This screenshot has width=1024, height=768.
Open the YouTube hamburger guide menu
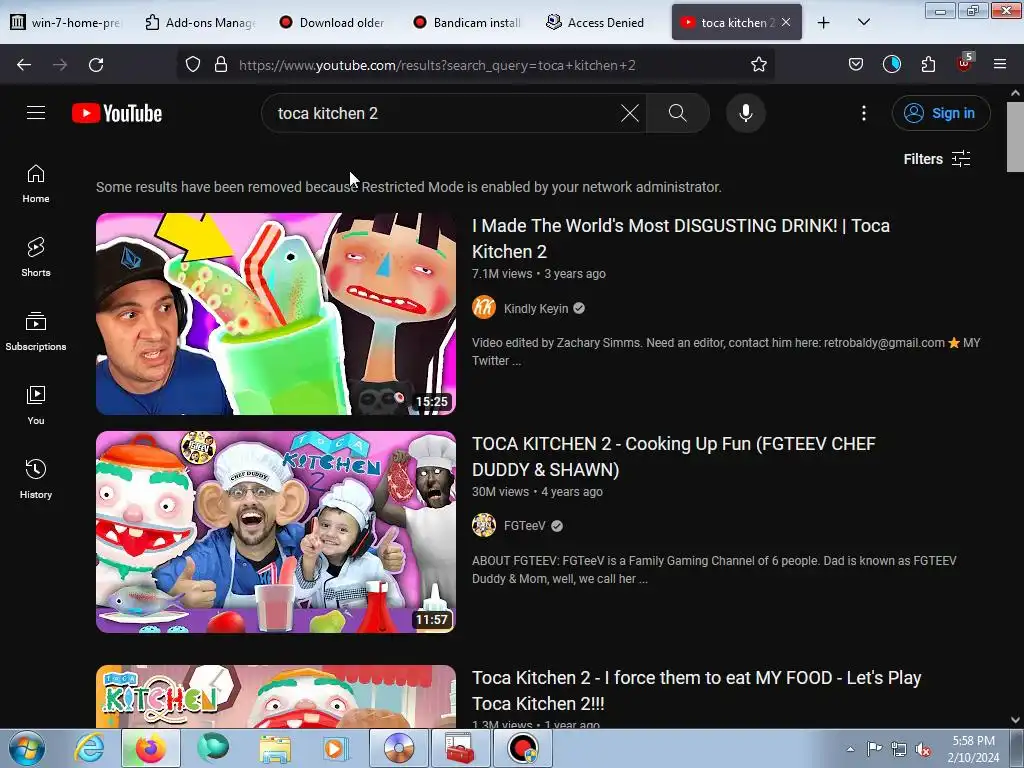(36, 113)
